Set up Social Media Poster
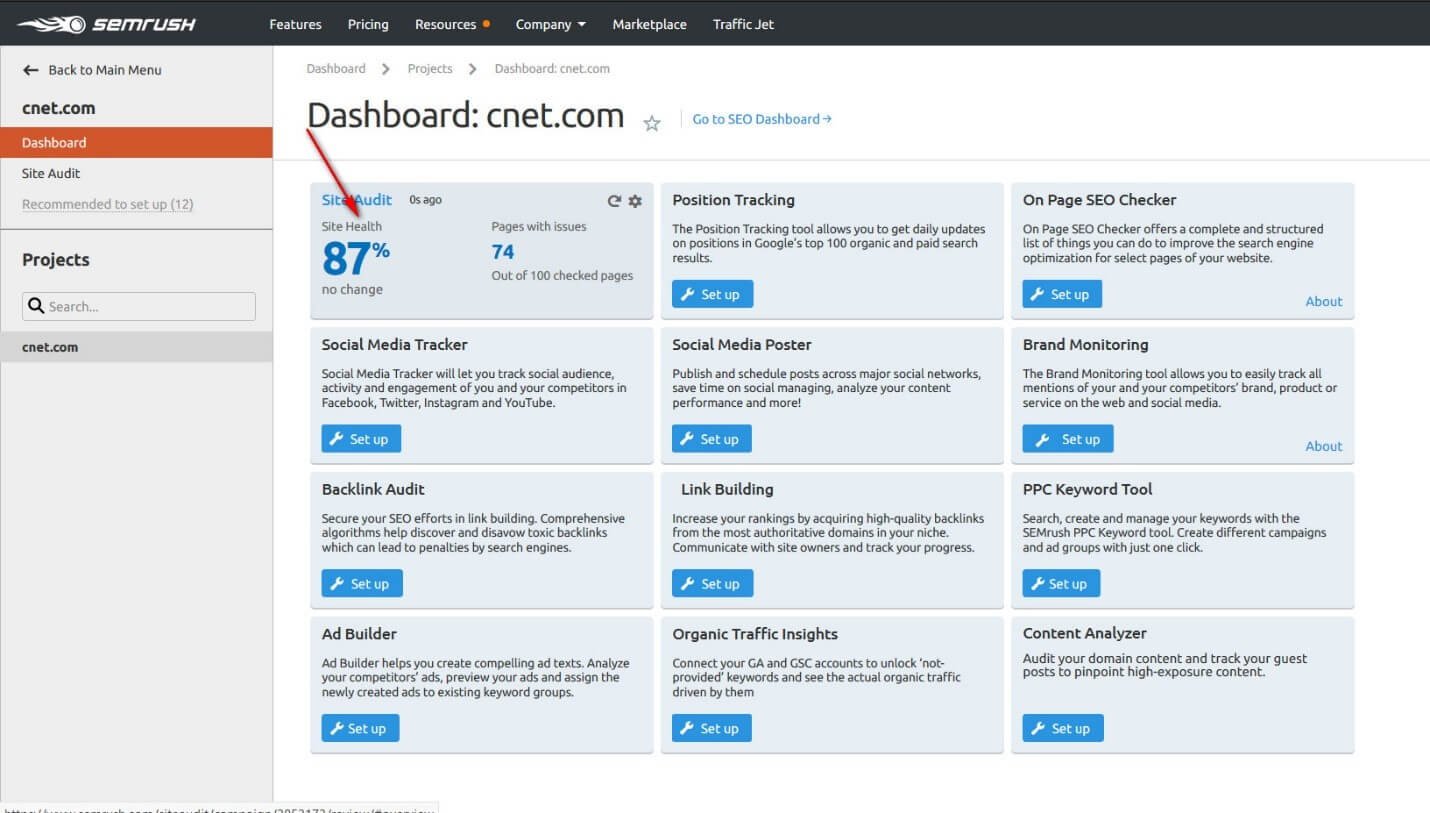Screen dimensions: 1430x813 [x=712, y=439]
